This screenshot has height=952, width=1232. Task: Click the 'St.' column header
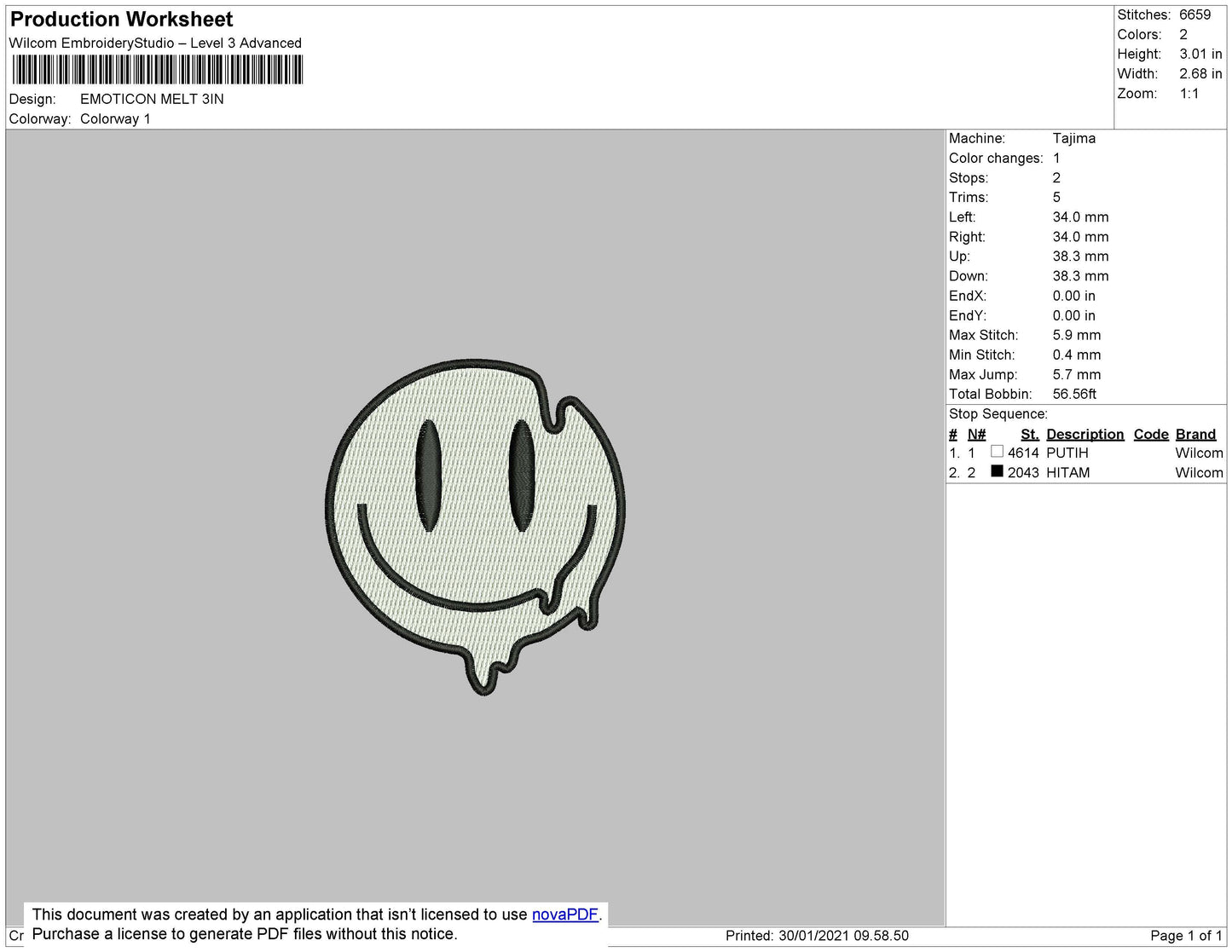coord(1030,434)
